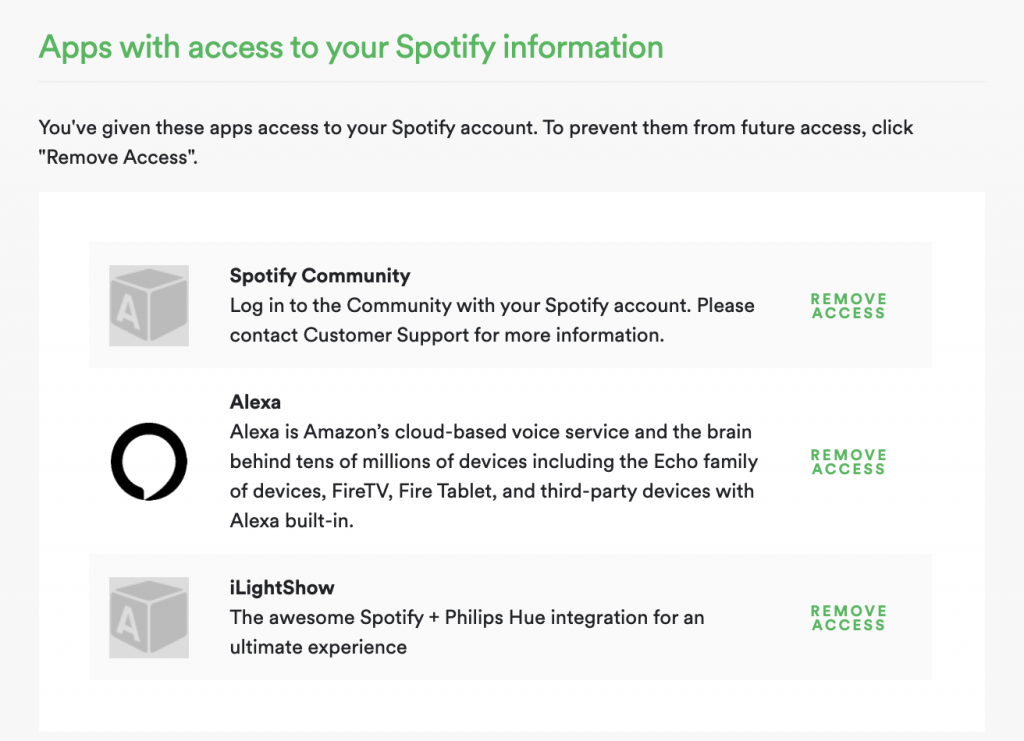
Task: Click the Alexa ring logo icon
Action: (149, 462)
